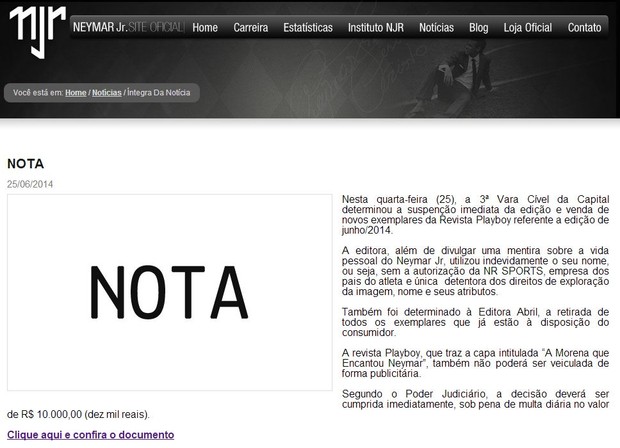The height and width of the screenshot is (448, 620).
Task: Click the article date 25/06/2014
Action: tap(30, 183)
